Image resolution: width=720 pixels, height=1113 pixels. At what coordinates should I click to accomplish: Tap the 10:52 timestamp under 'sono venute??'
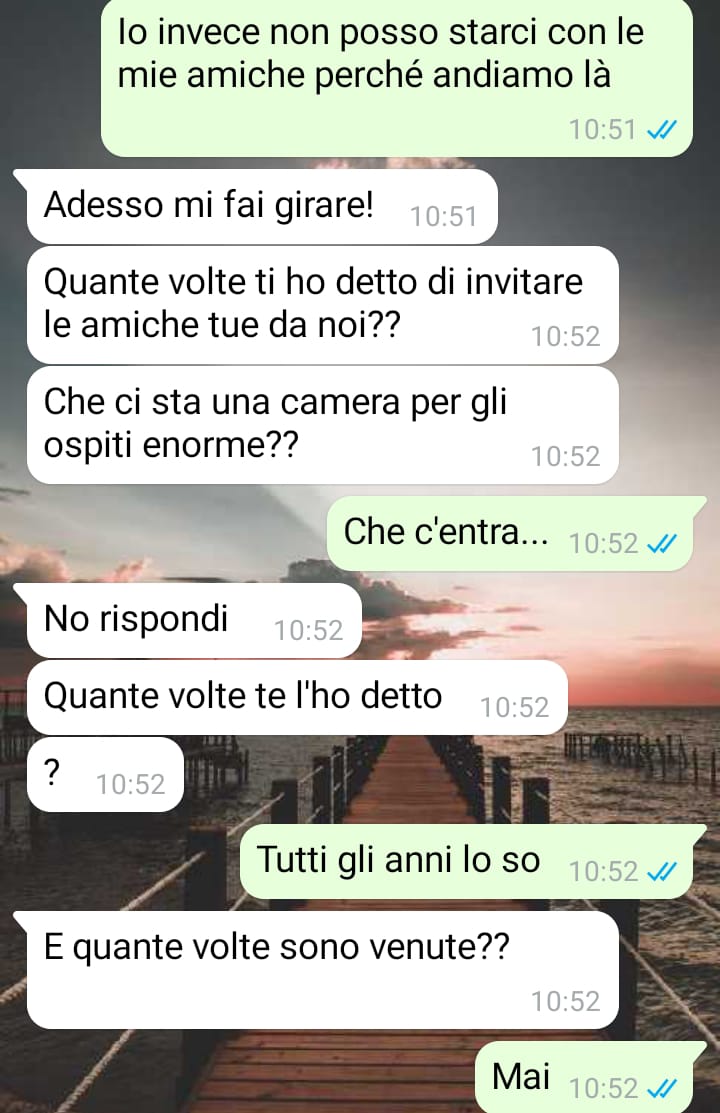click(566, 1002)
